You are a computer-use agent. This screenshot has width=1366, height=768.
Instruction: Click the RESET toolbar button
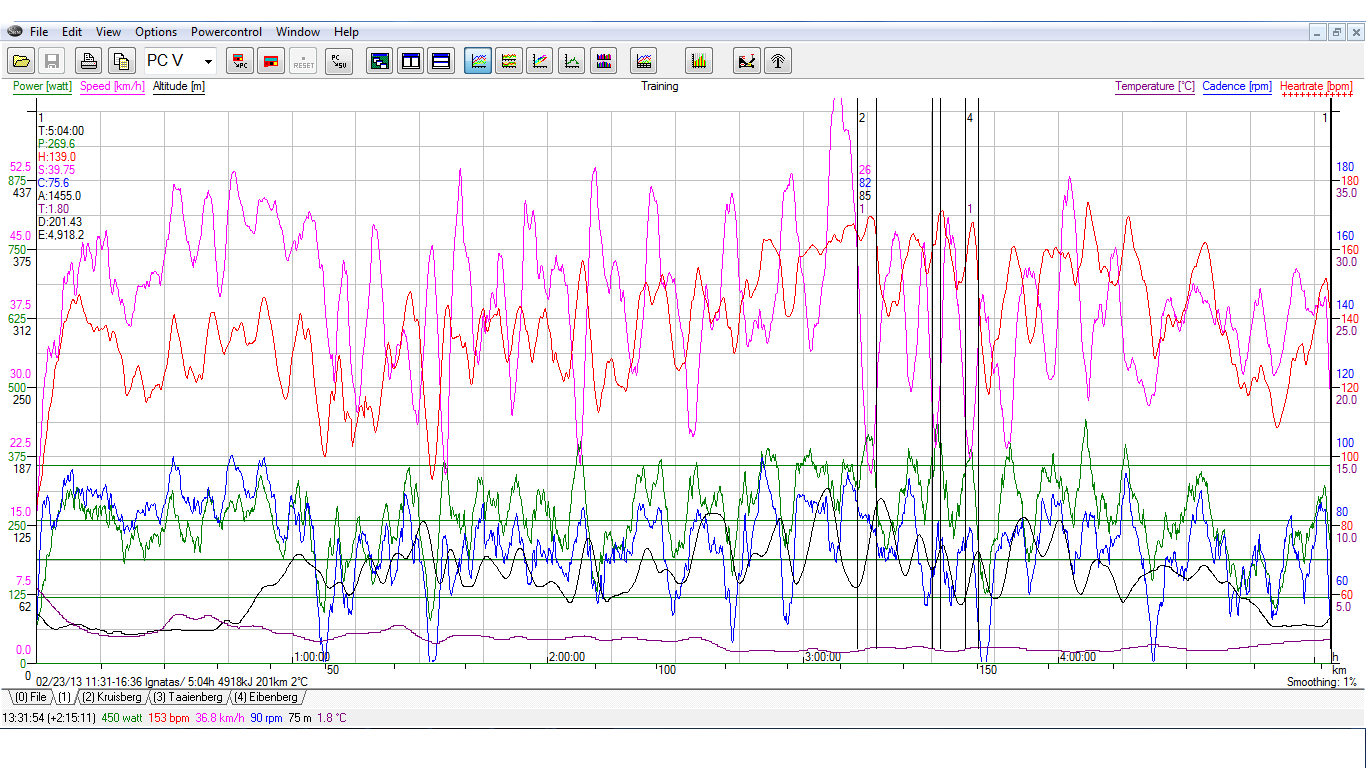point(303,61)
